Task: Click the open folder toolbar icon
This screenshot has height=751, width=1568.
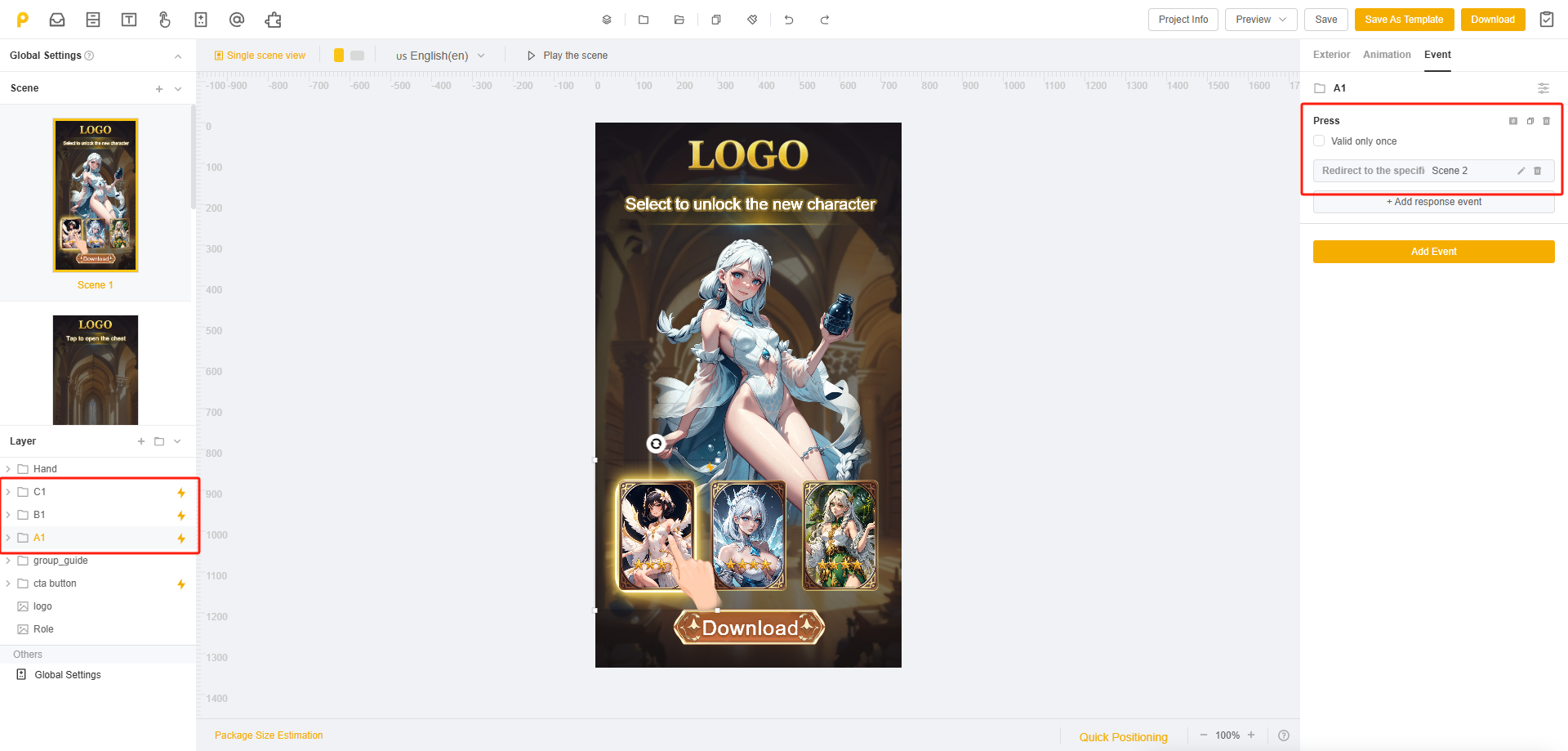Action: pyautogui.click(x=679, y=20)
